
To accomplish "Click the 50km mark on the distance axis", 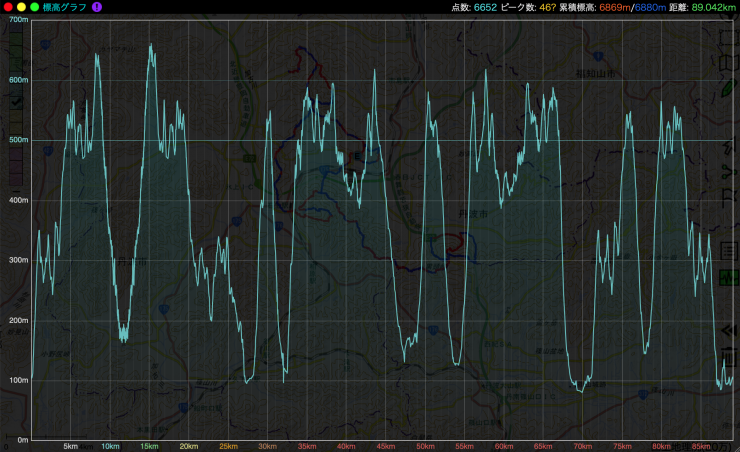I will 424,446.
